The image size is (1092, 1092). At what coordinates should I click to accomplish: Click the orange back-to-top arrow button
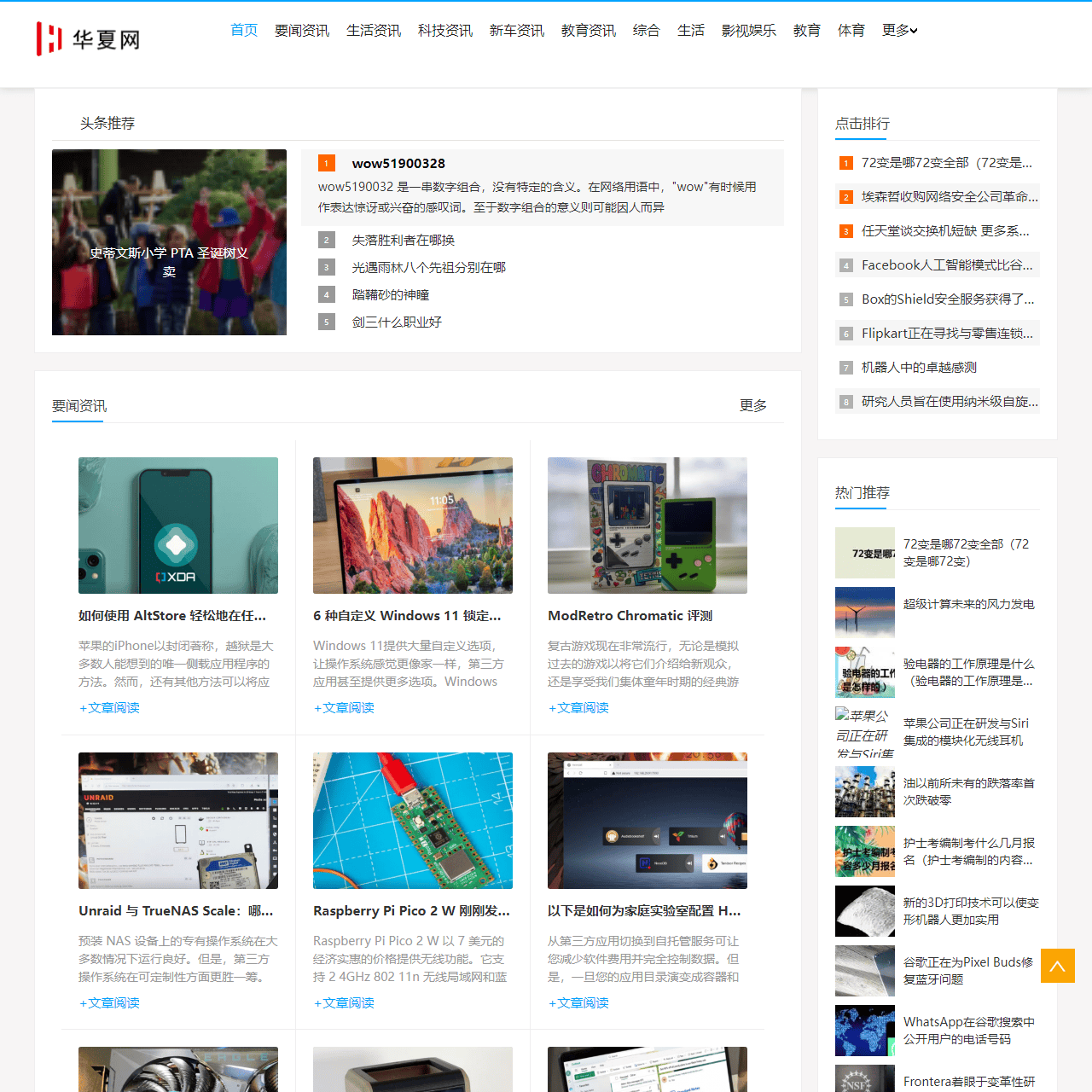point(1057,966)
